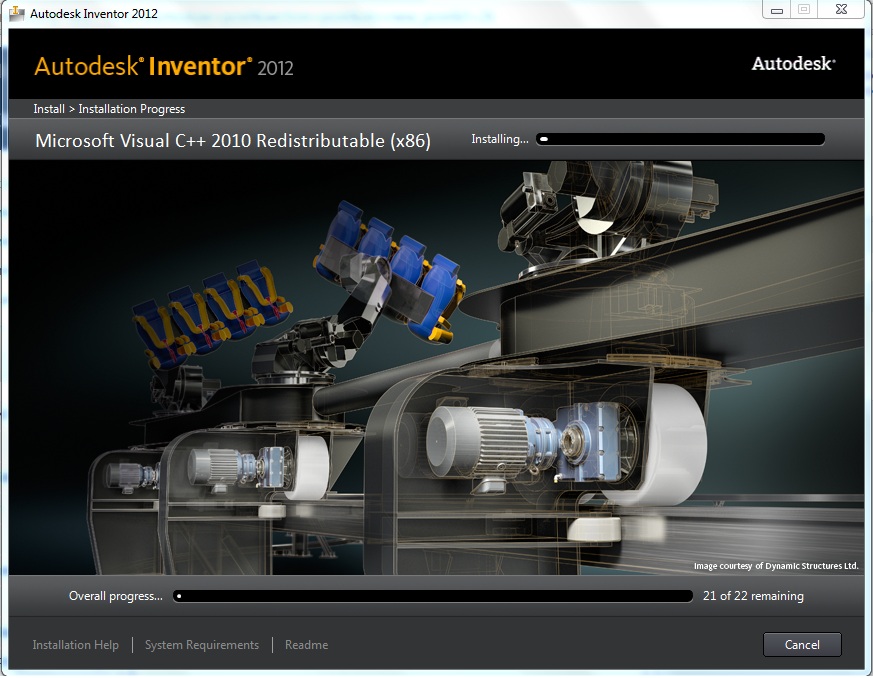Click the 'Install > Installation Progress' breadcrumb
Viewport: 873px width, 678px height.
point(109,109)
